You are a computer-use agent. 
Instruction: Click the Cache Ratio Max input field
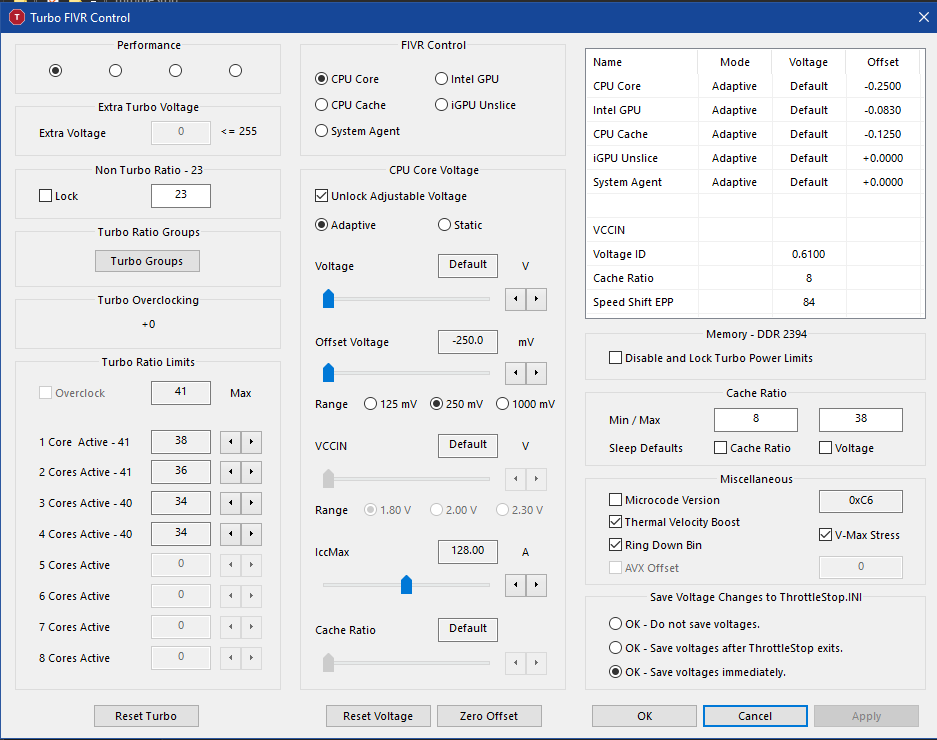pos(861,419)
